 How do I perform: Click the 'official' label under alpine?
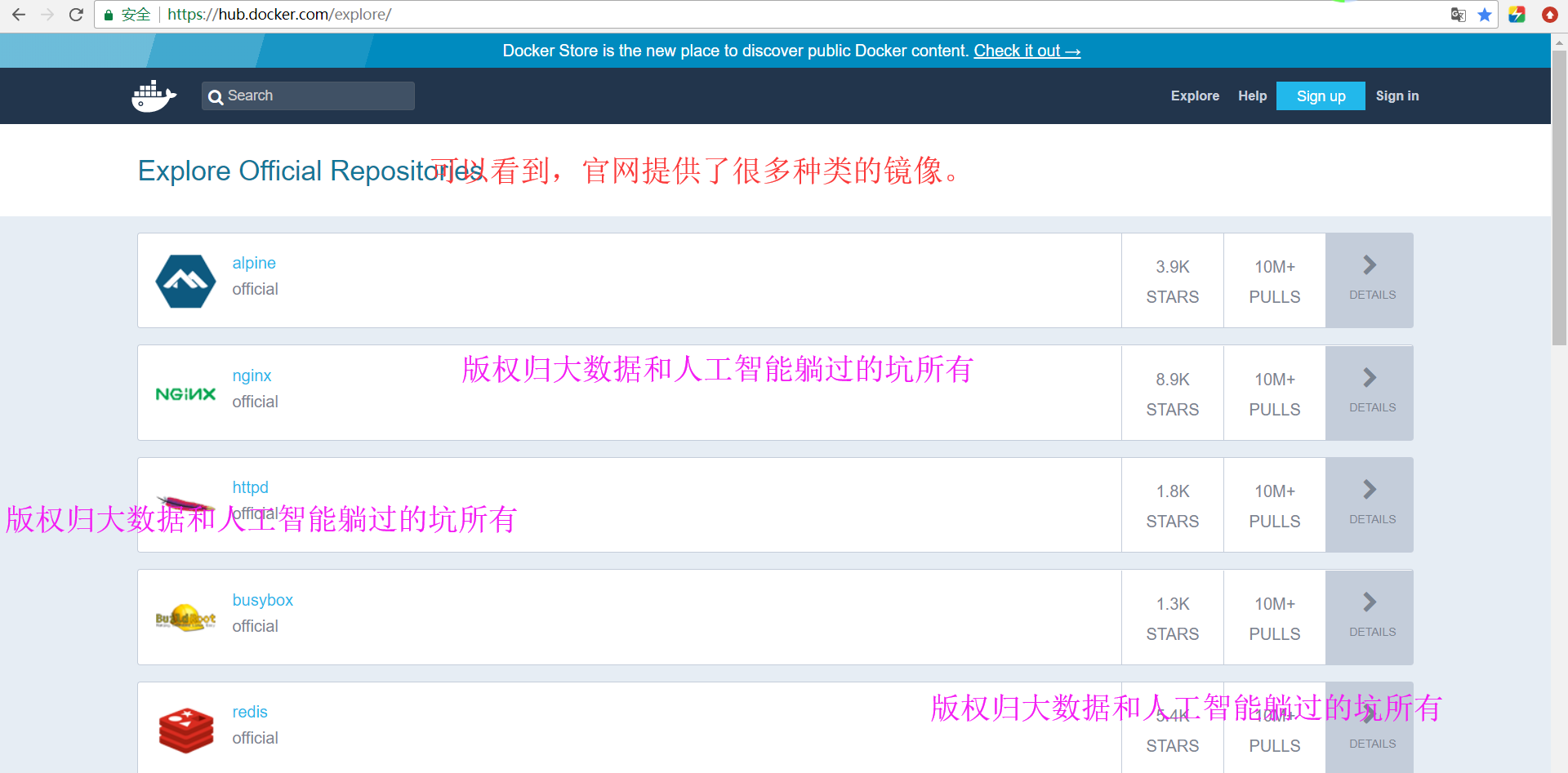[255, 289]
